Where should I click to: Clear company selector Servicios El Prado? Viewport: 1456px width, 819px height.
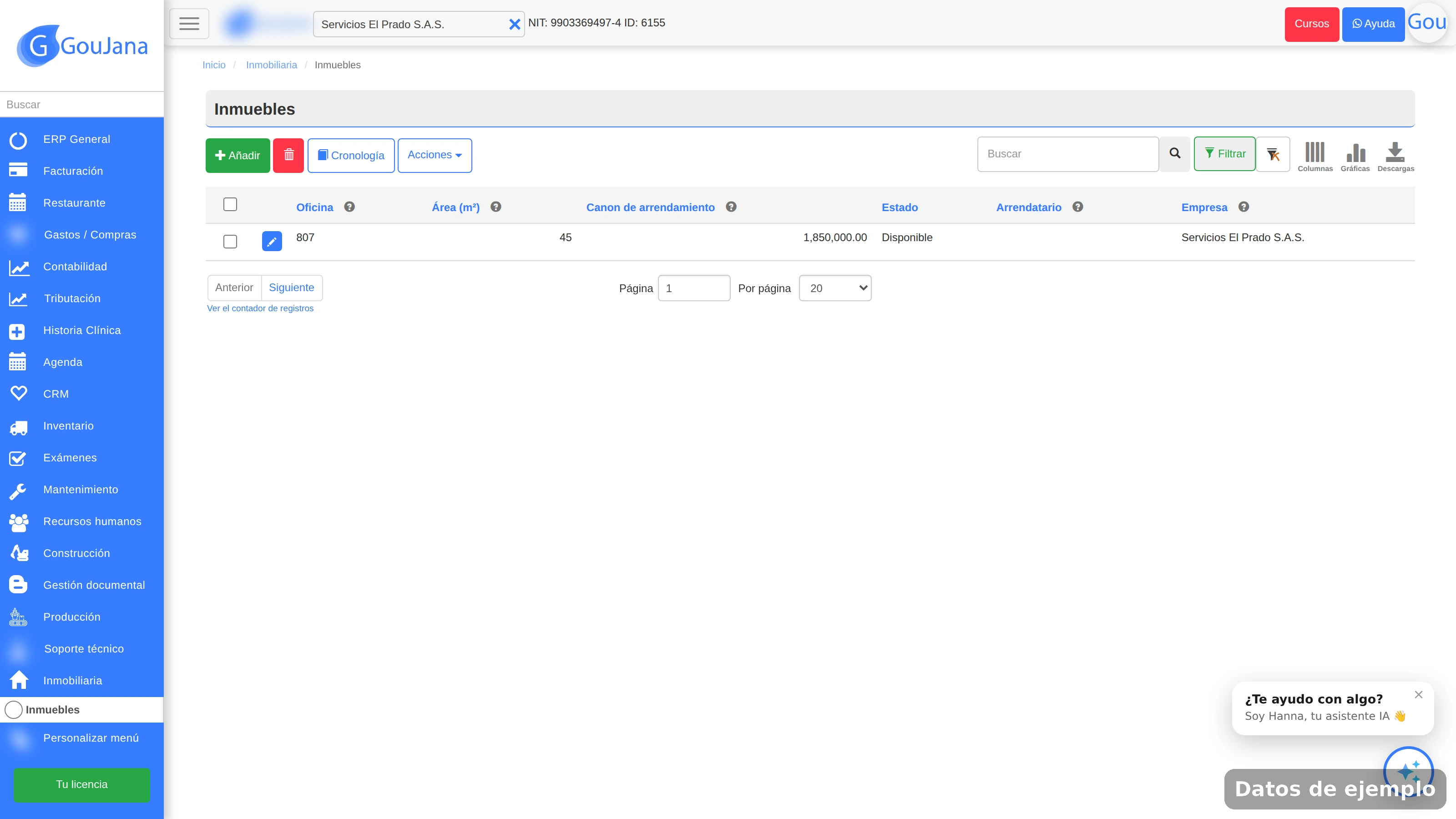[514, 24]
